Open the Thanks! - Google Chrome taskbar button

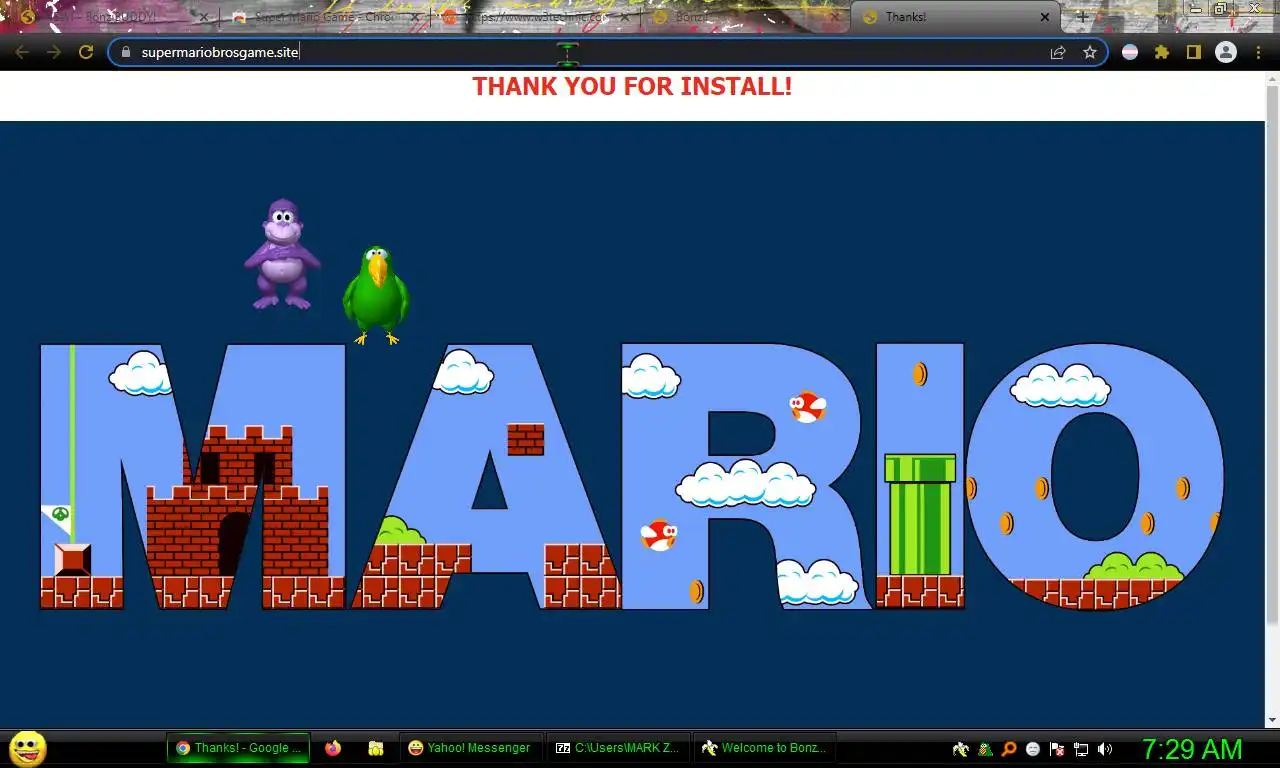[238, 748]
